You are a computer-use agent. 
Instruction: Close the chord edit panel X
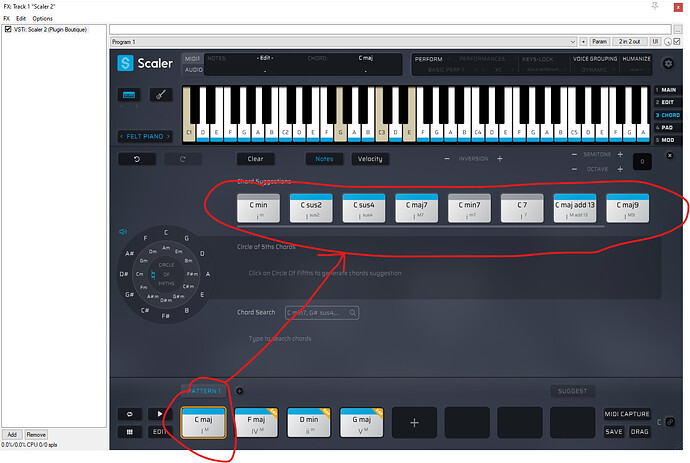pos(669,155)
